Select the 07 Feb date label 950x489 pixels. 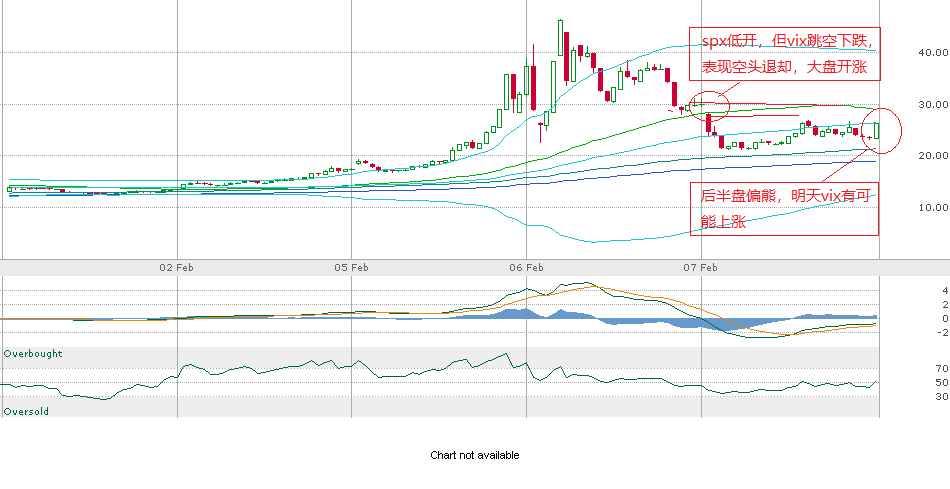(x=702, y=267)
